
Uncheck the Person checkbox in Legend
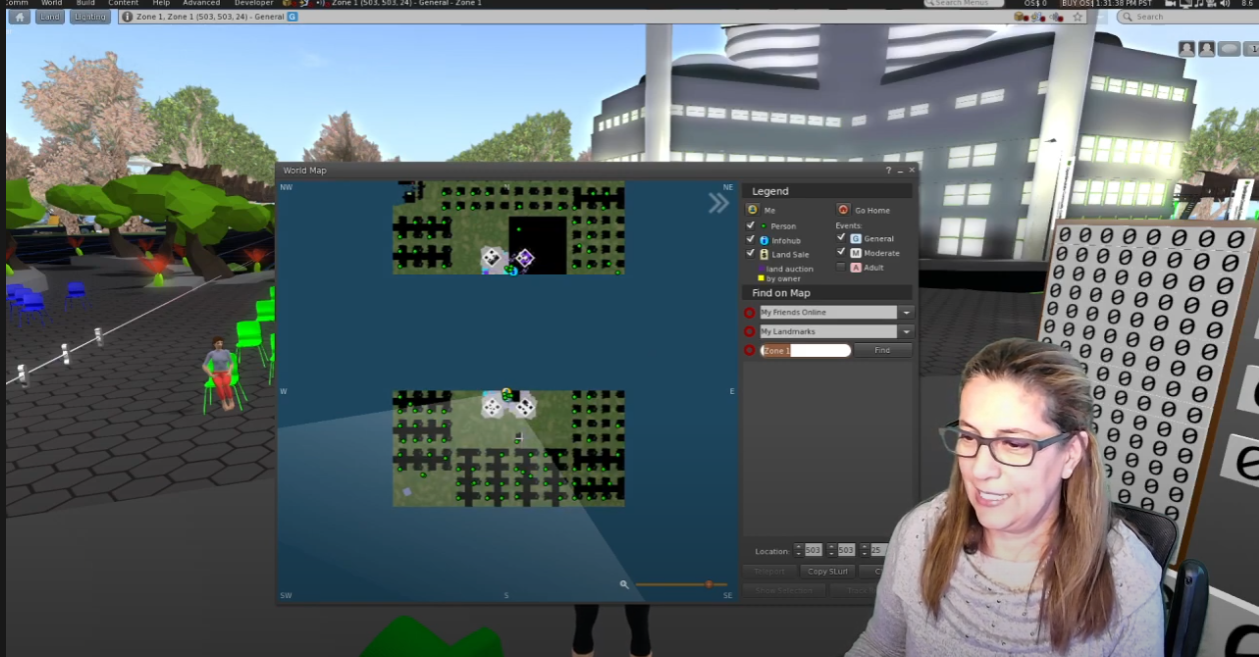point(751,226)
